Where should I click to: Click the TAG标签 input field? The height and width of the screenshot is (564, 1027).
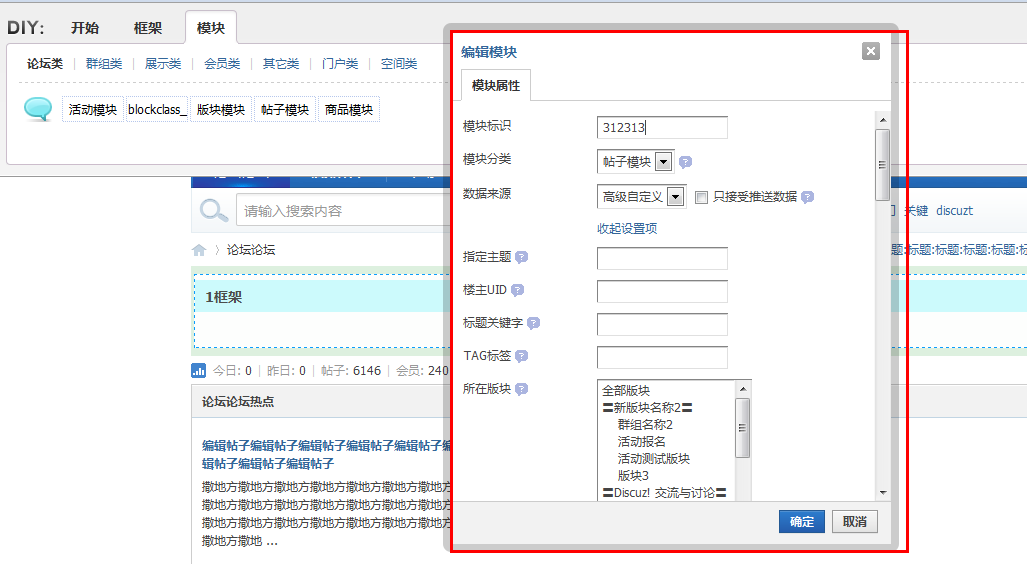pyautogui.click(x=662, y=357)
